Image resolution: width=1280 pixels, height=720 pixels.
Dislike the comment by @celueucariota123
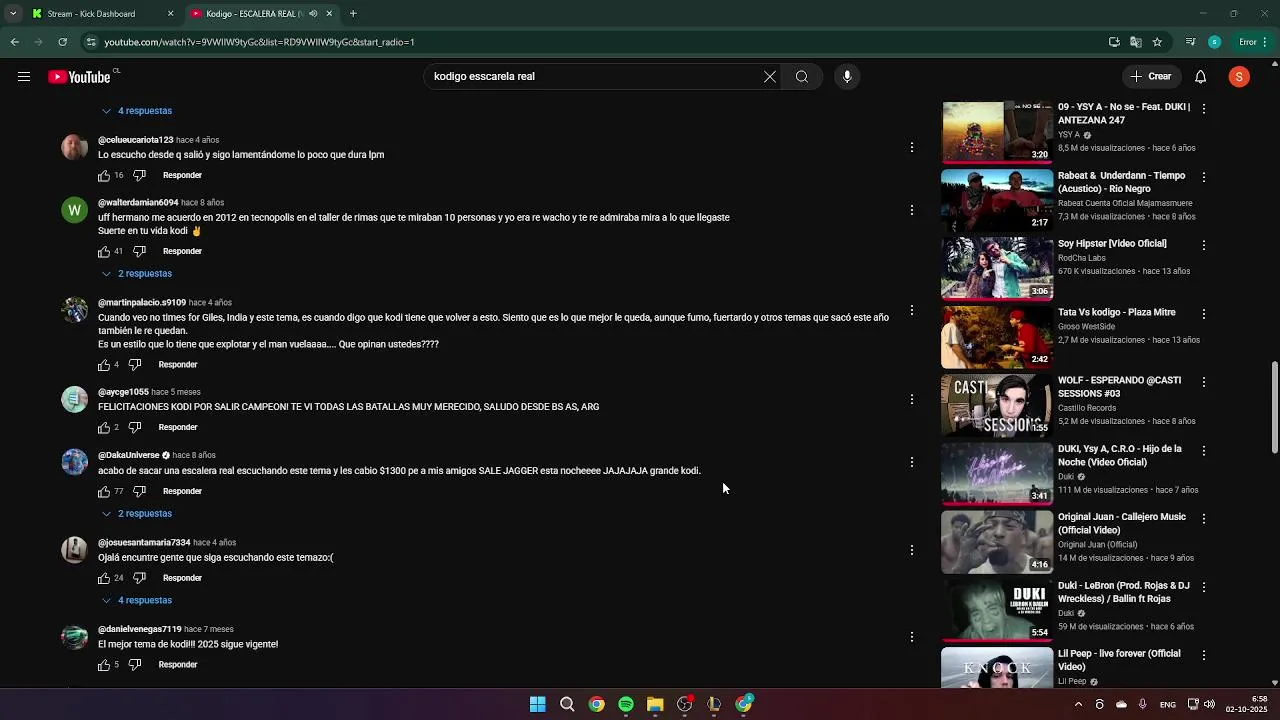140,175
